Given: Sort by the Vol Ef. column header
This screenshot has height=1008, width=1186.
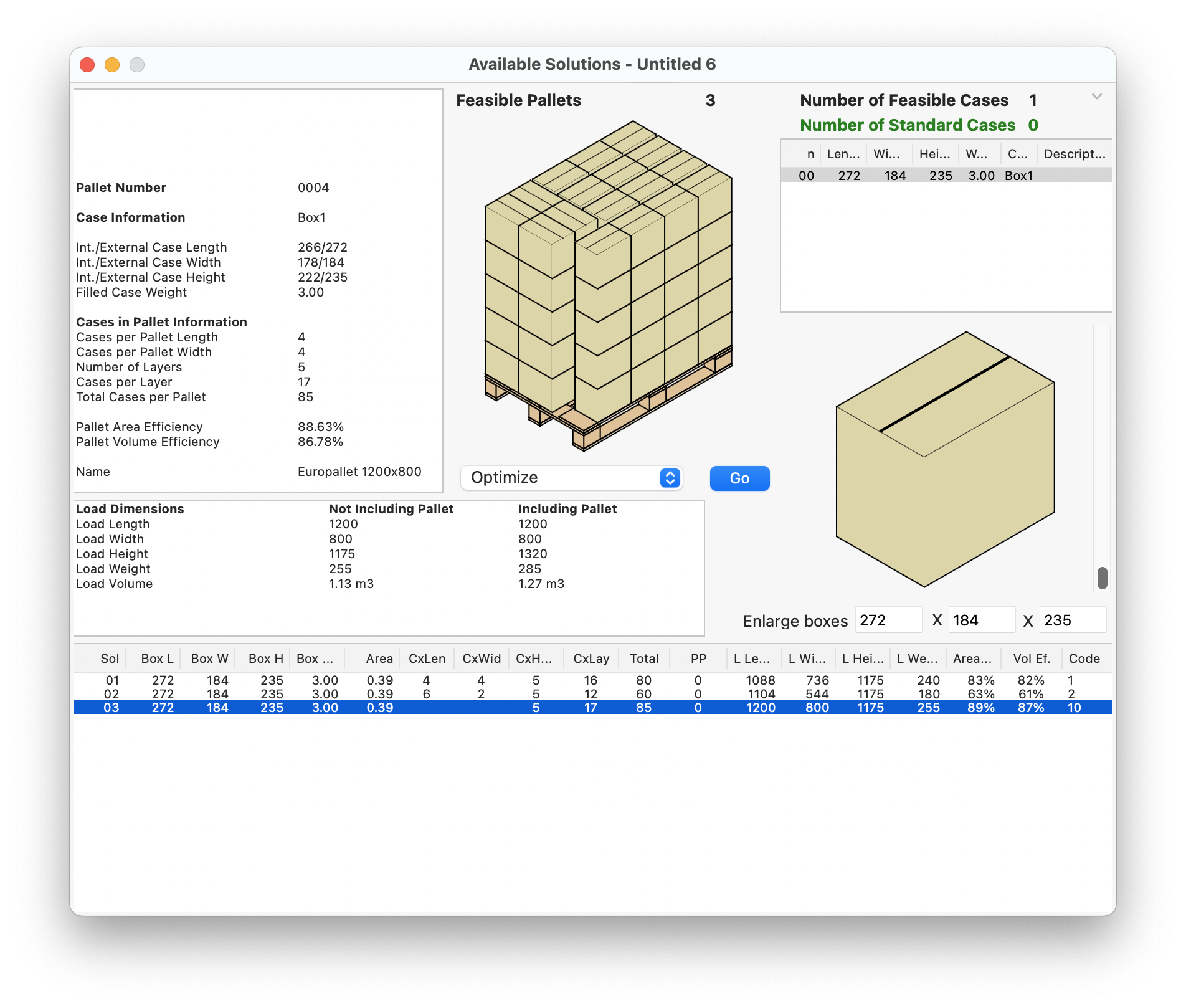Looking at the screenshot, I should coord(1032,659).
